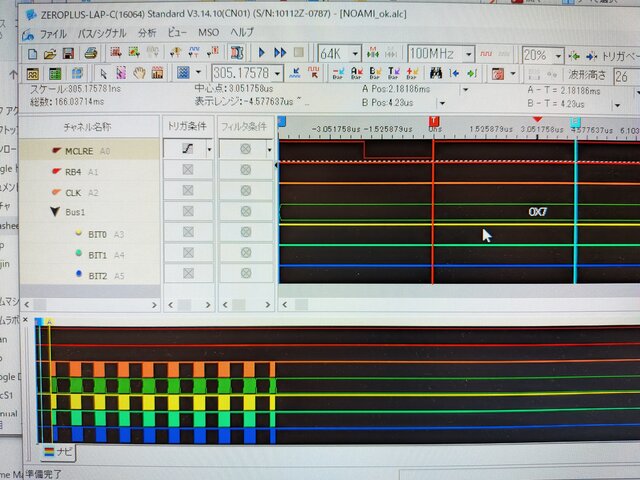
Task: Toggle filter condition for CLK channel
Action: coord(245,192)
